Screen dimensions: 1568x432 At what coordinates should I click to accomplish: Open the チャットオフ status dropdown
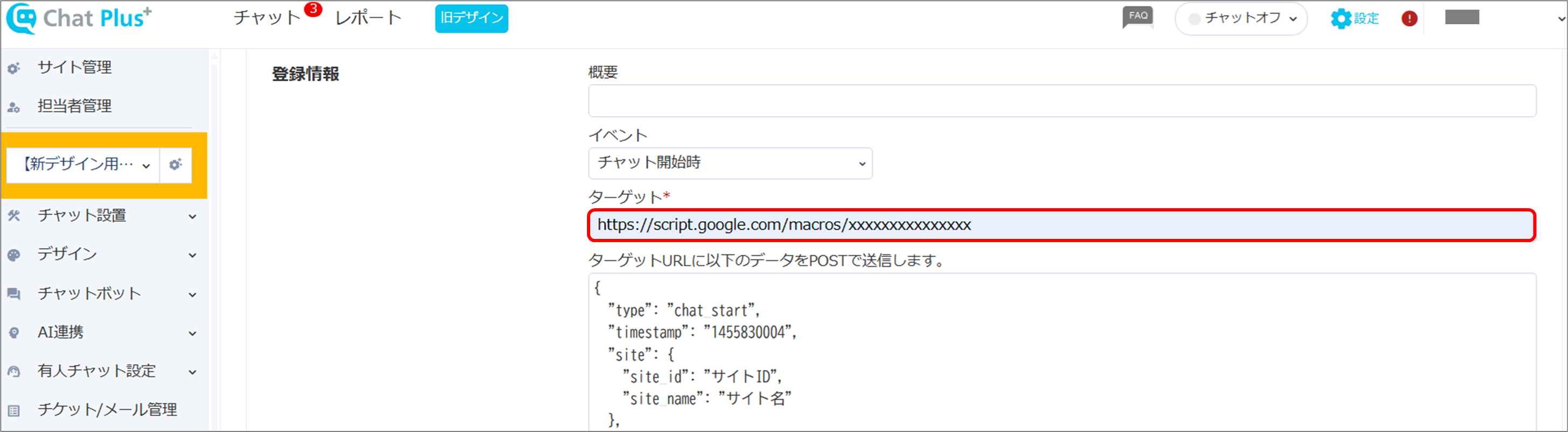click(x=1241, y=19)
